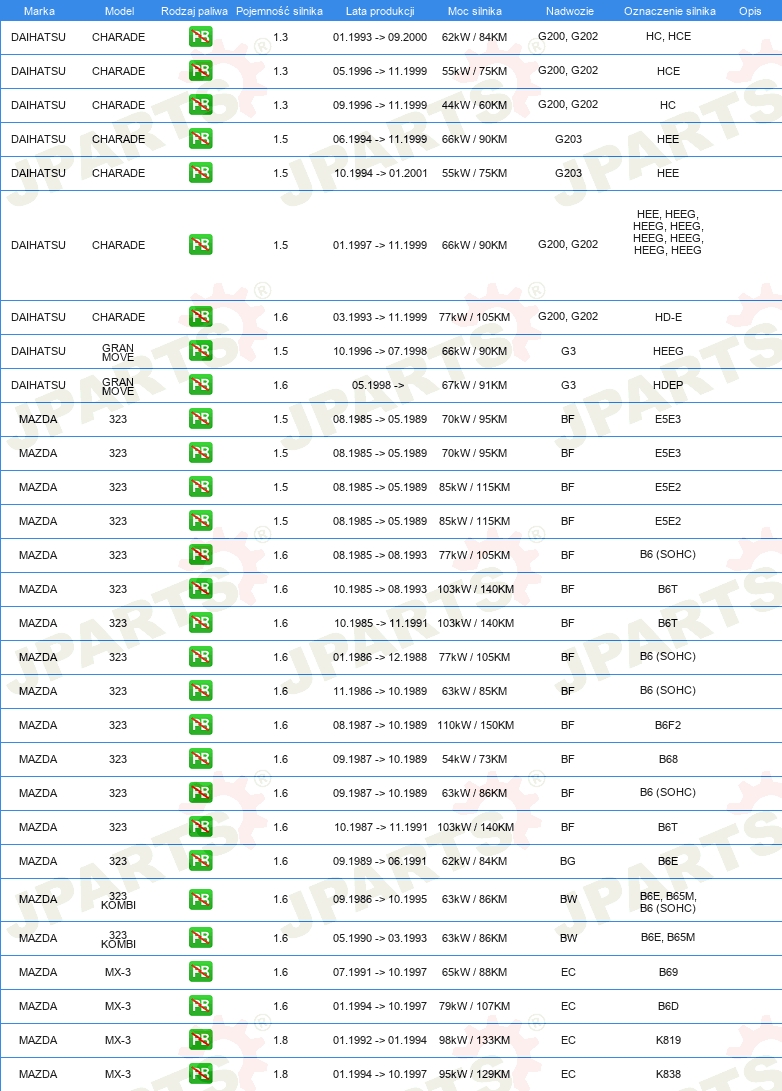The height and width of the screenshot is (1091, 782).
Task: Click fuel icon for Charade 05.1996 -> 11.1999 row
Action: coord(200,71)
